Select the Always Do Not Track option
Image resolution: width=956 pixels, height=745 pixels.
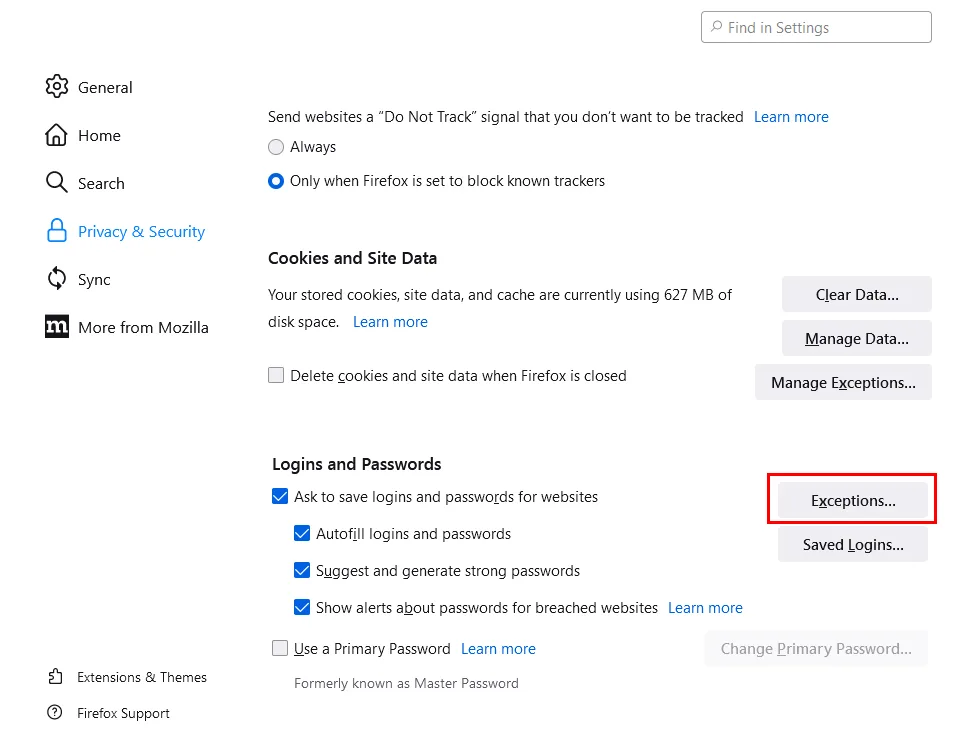(276, 147)
